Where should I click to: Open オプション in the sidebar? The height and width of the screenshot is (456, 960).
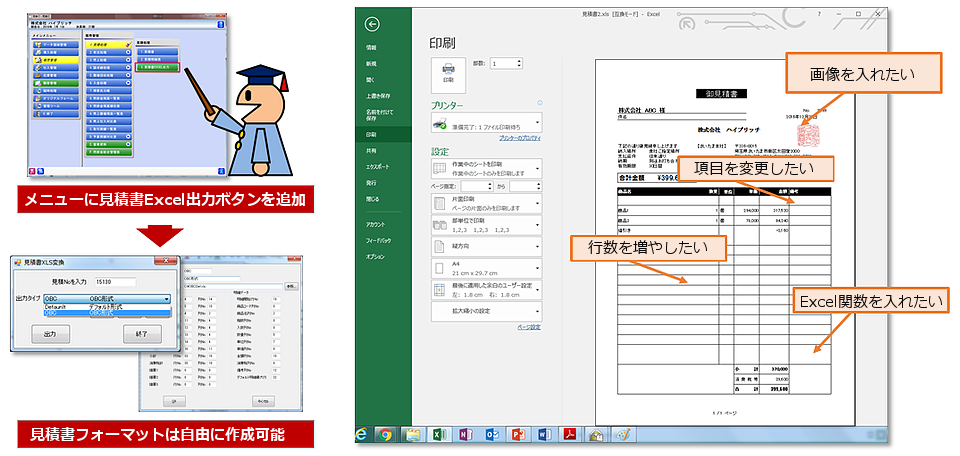[376, 257]
